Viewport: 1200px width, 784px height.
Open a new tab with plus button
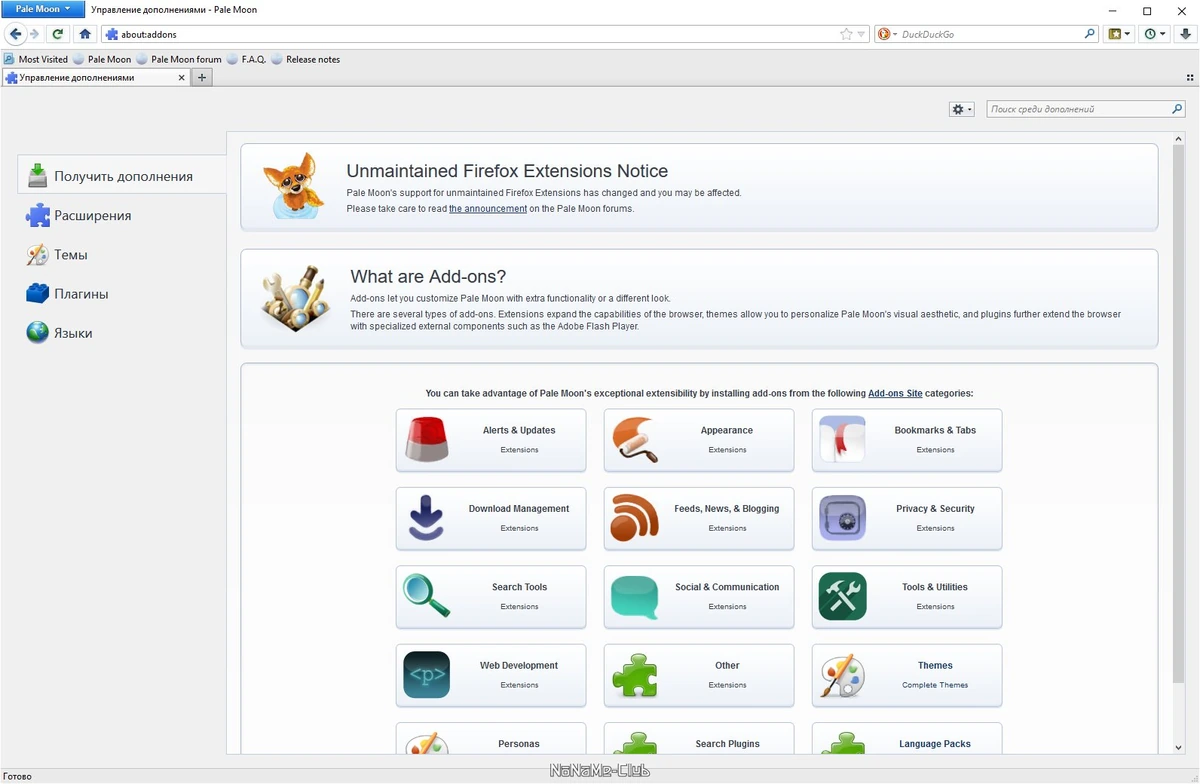click(202, 77)
